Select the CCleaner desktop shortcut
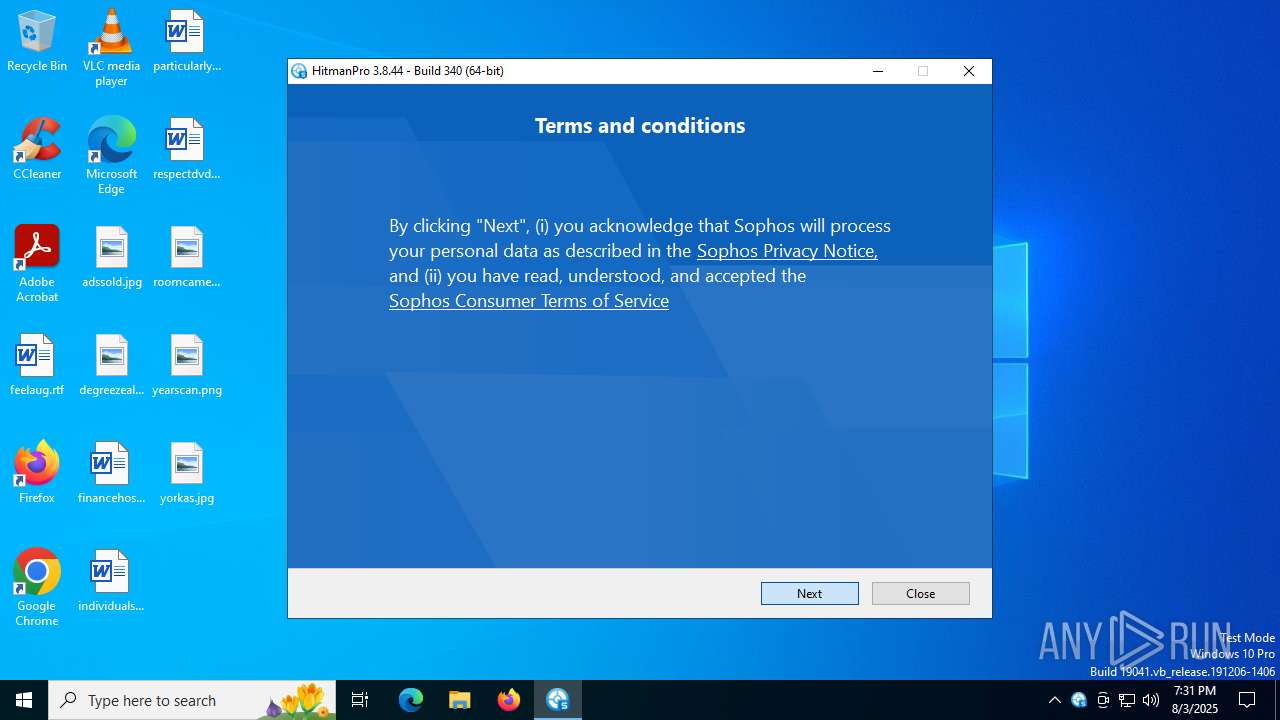Screen dimensions: 1280x720 point(37,149)
